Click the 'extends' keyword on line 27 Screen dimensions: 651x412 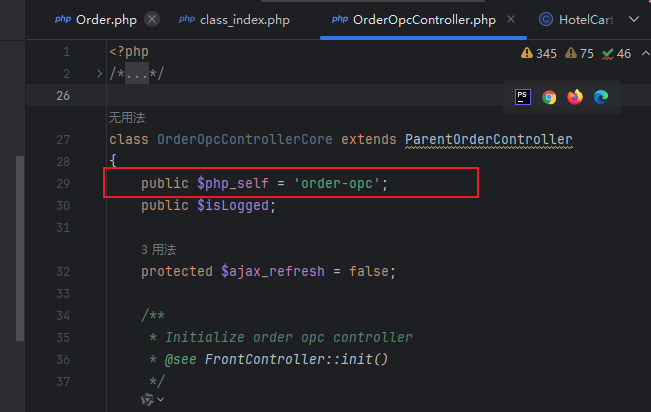pyautogui.click(x=369, y=140)
